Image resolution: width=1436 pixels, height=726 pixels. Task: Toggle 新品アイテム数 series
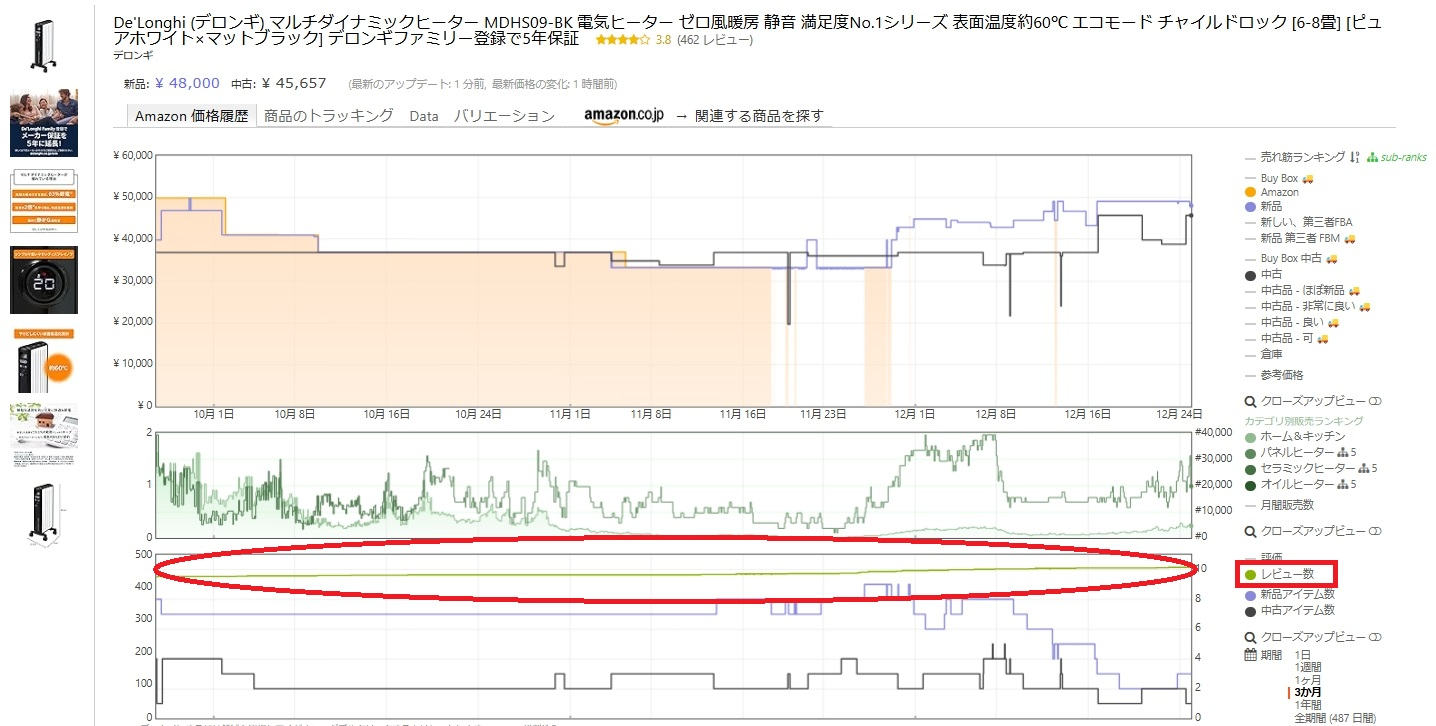[x=1289, y=594]
